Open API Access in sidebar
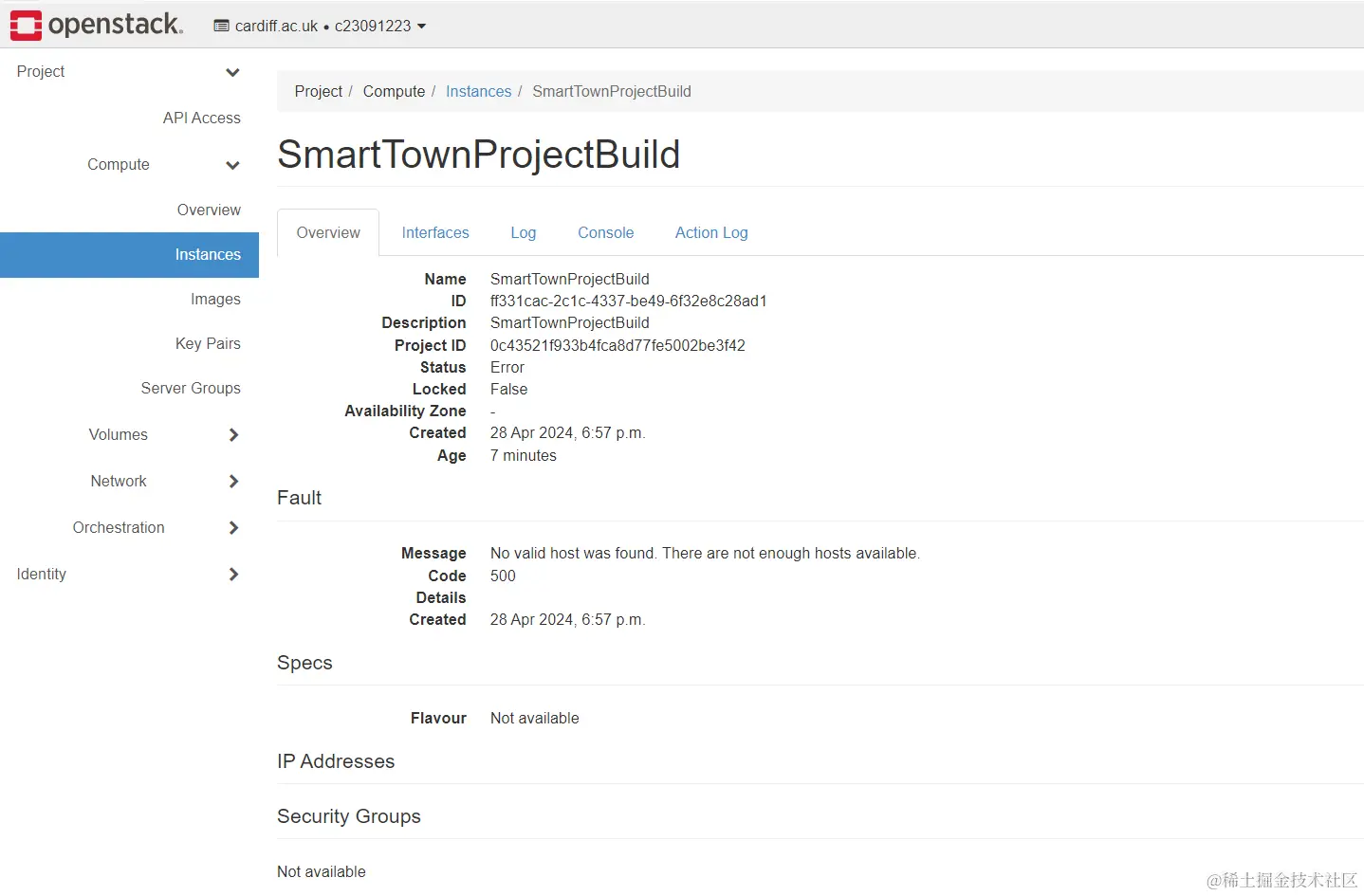 [x=201, y=118]
